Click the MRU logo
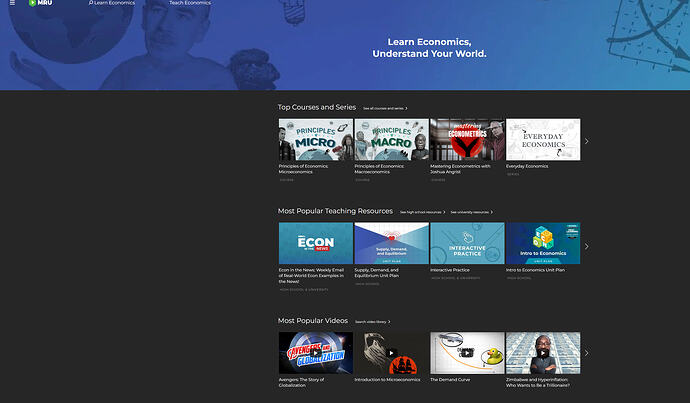Image resolution: width=690 pixels, height=403 pixels. pyautogui.click(x=40, y=3)
